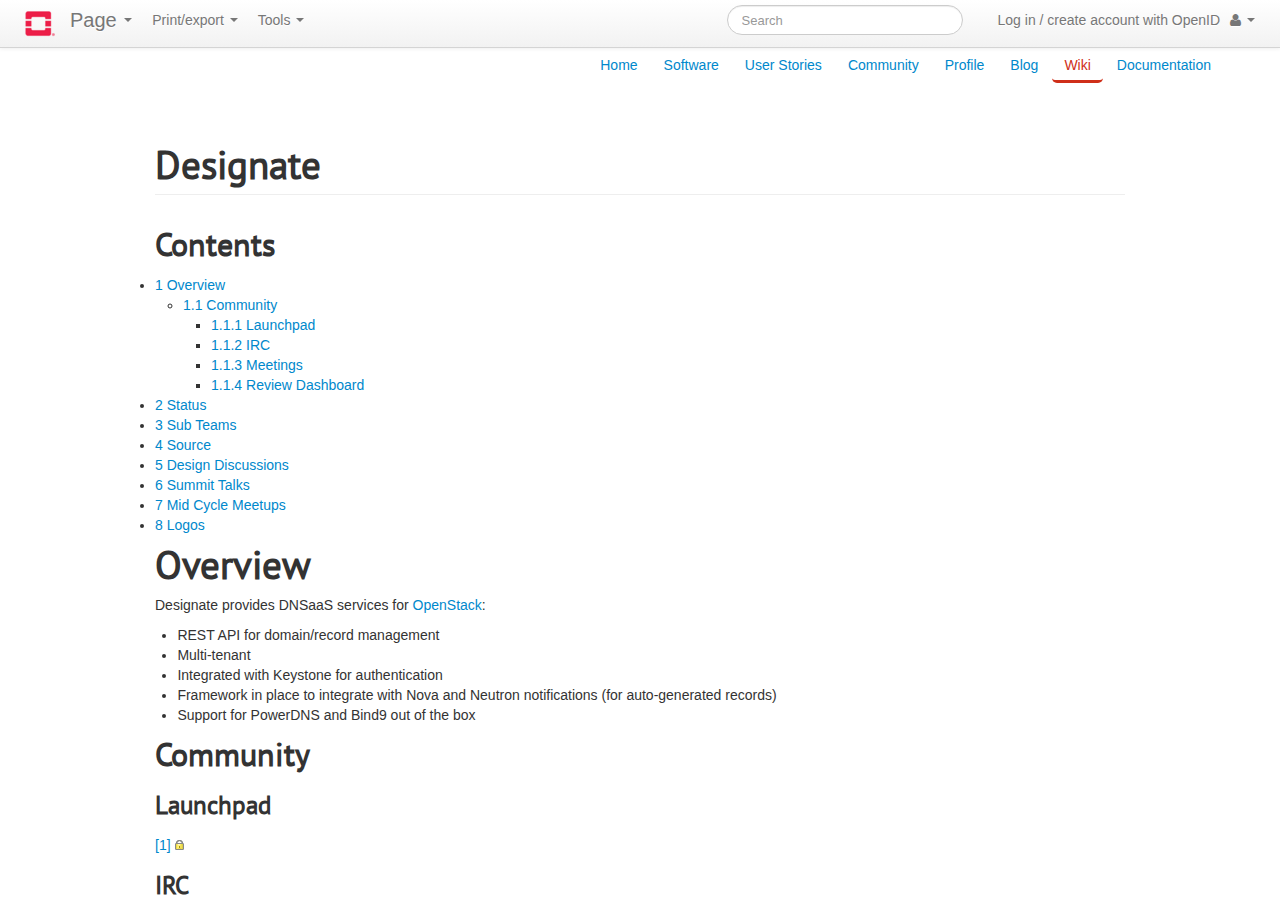The width and height of the screenshot is (1280, 900).
Task: Jump to 6 Summit Talks section
Action: coord(202,485)
